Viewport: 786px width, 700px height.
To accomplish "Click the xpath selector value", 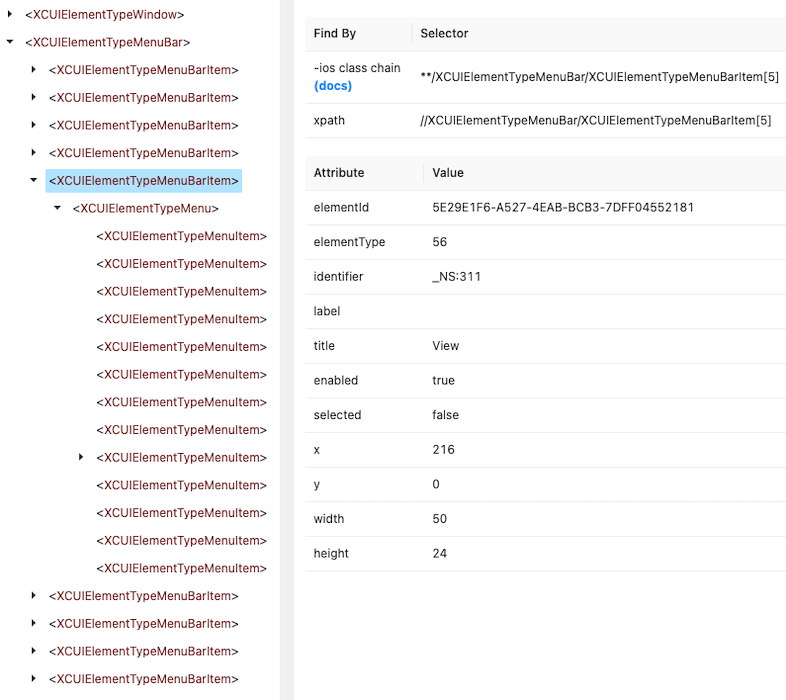I will 595,121.
